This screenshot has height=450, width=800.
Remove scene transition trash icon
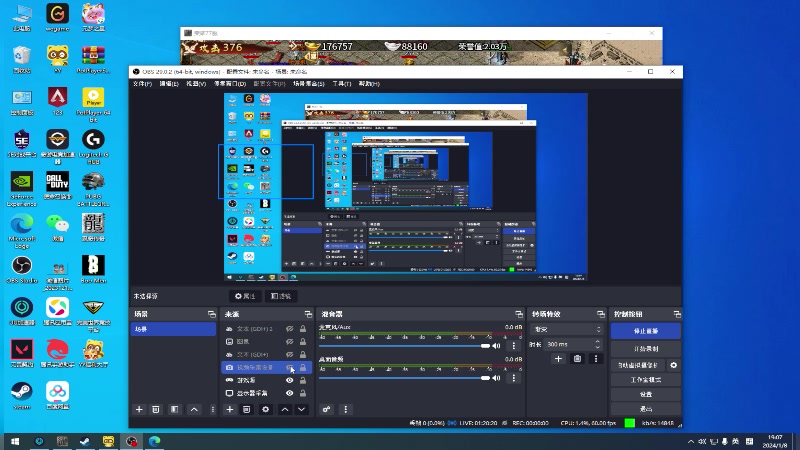click(x=577, y=359)
